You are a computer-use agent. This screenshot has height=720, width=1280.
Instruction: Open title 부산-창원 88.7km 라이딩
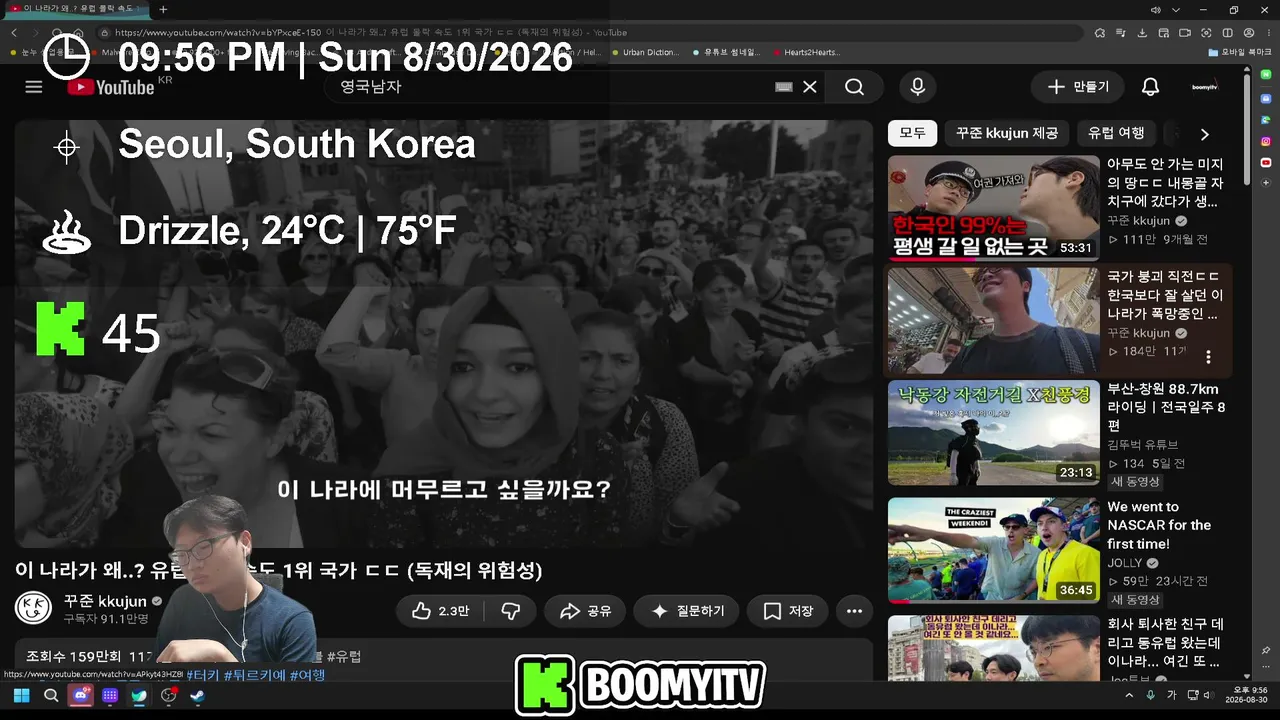click(1166, 408)
